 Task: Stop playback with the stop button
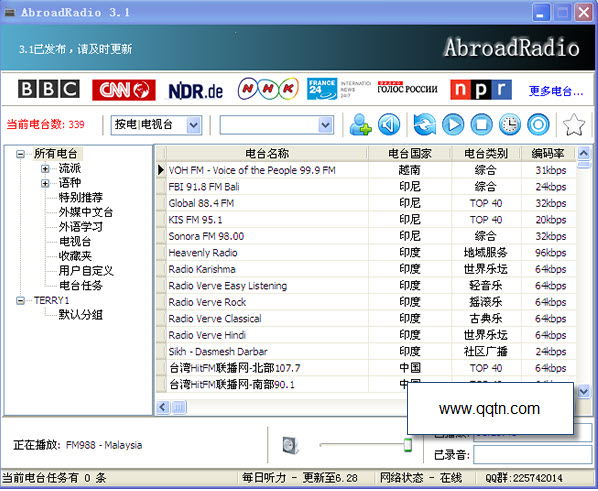tap(481, 124)
